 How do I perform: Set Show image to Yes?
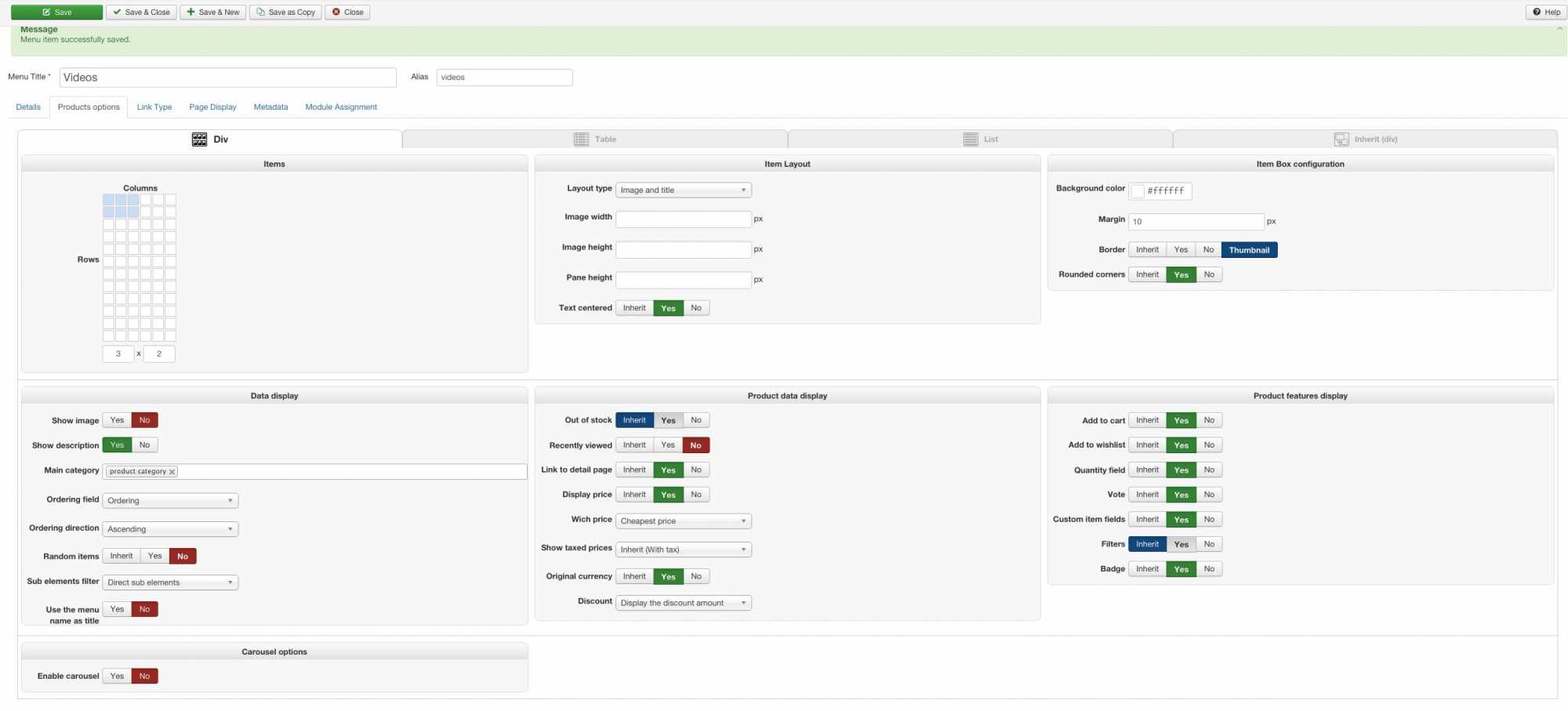click(x=117, y=421)
